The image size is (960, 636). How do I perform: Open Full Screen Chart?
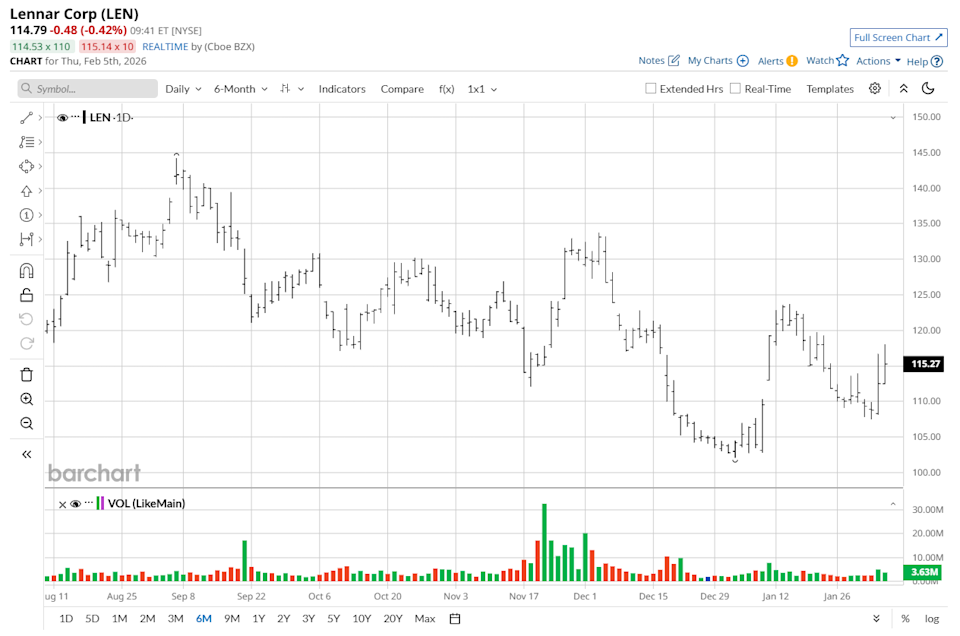click(898, 37)
